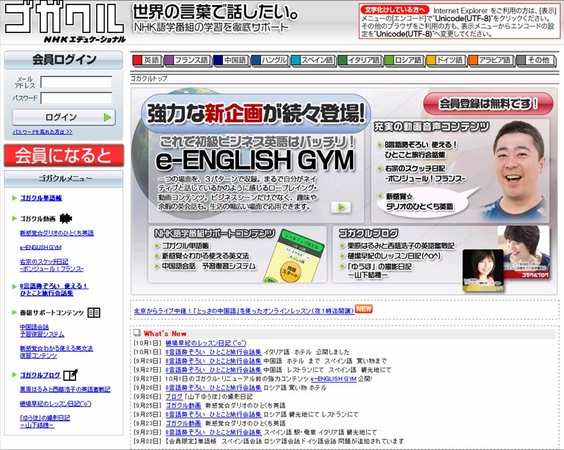The image size is (564, 450).
Task: Open sidebar link 右京のスケッチ日記
Action: click(52, 265)
